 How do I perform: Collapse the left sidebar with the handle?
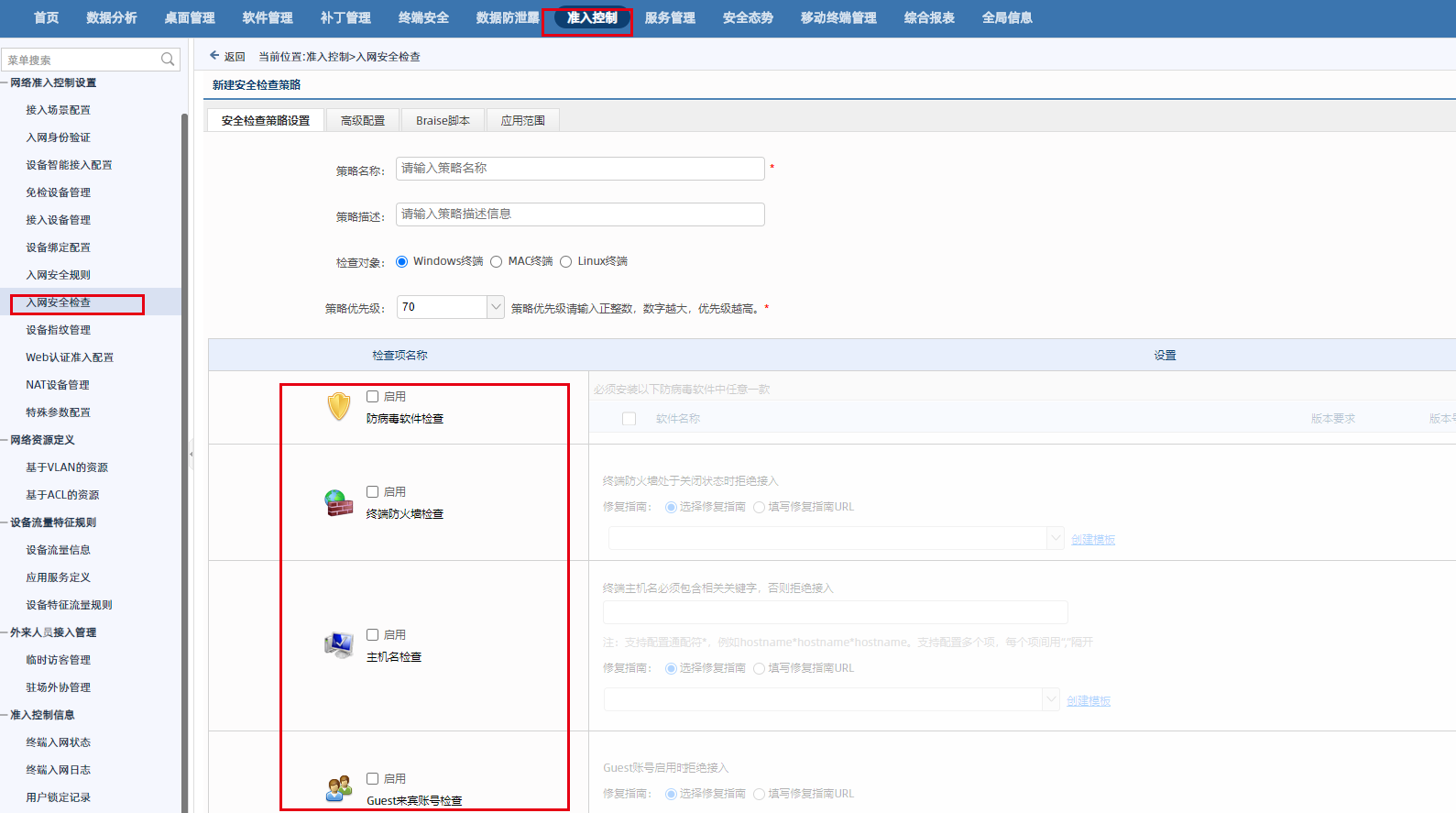click(x=191, y=454)
